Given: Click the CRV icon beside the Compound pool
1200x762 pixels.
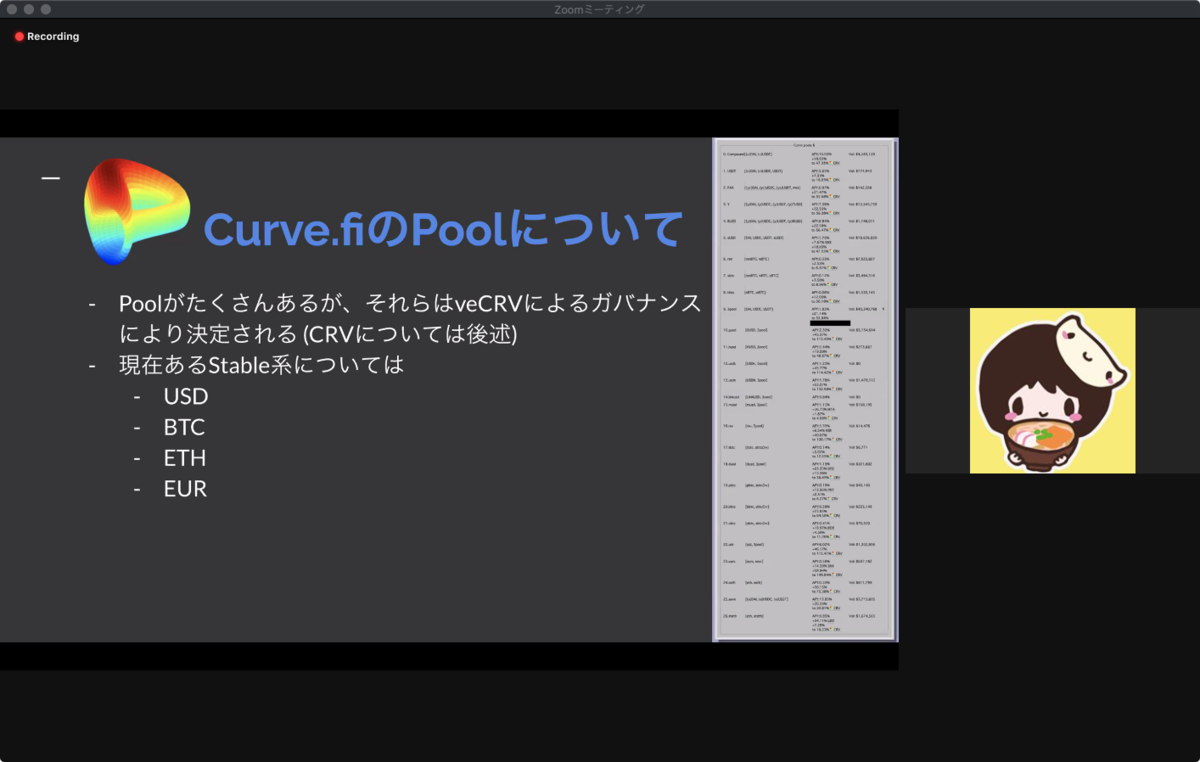Looking at the screenshot, I should coord(833,164).
